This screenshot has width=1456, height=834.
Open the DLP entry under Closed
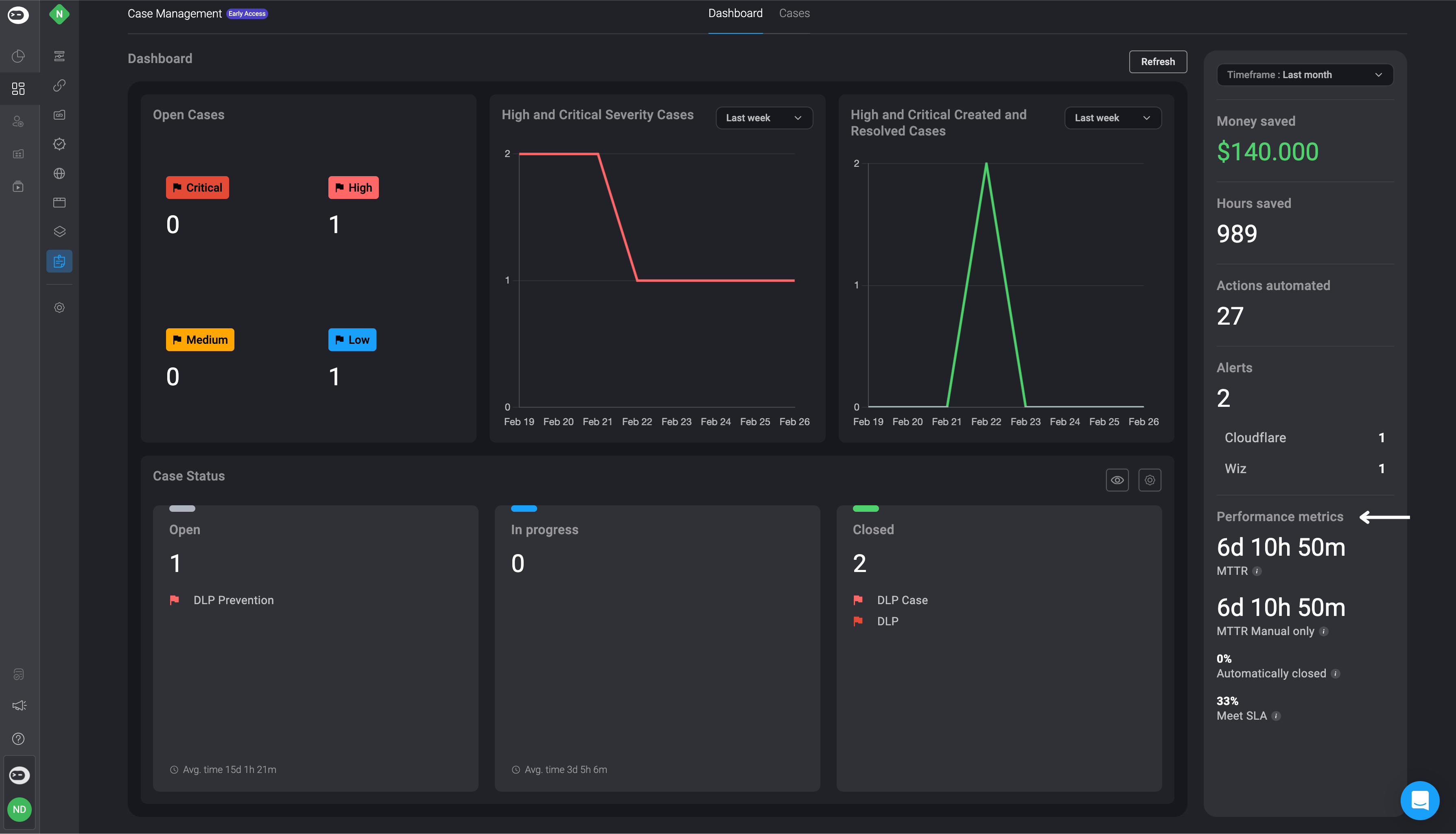tap(887, 622)
